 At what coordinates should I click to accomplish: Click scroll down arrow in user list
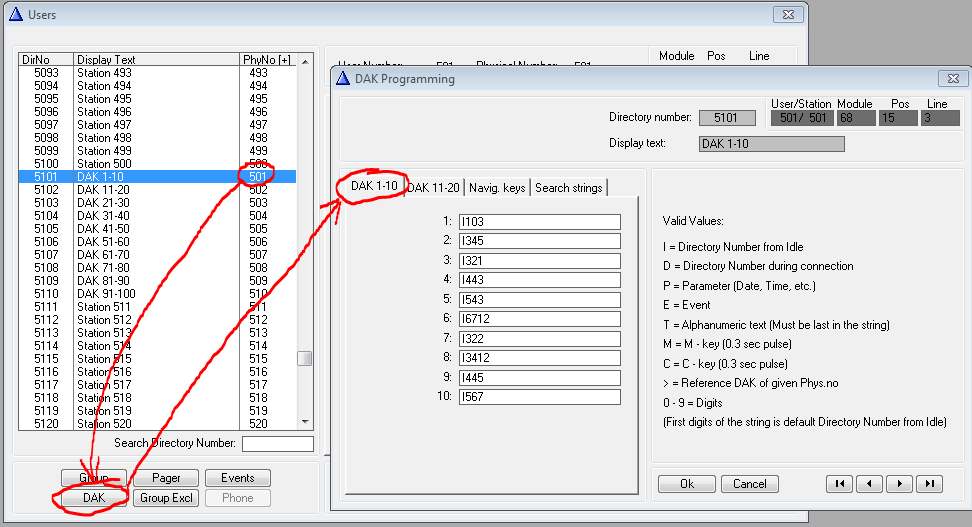point(305,425)
